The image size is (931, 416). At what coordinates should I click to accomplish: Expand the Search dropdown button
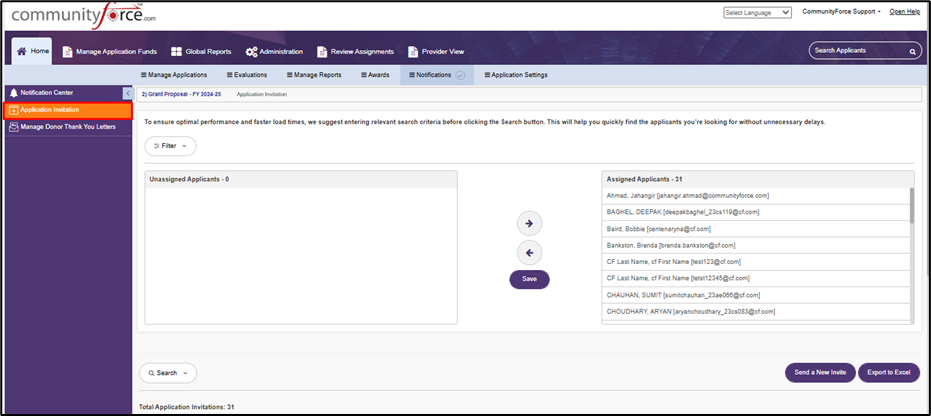168,373
